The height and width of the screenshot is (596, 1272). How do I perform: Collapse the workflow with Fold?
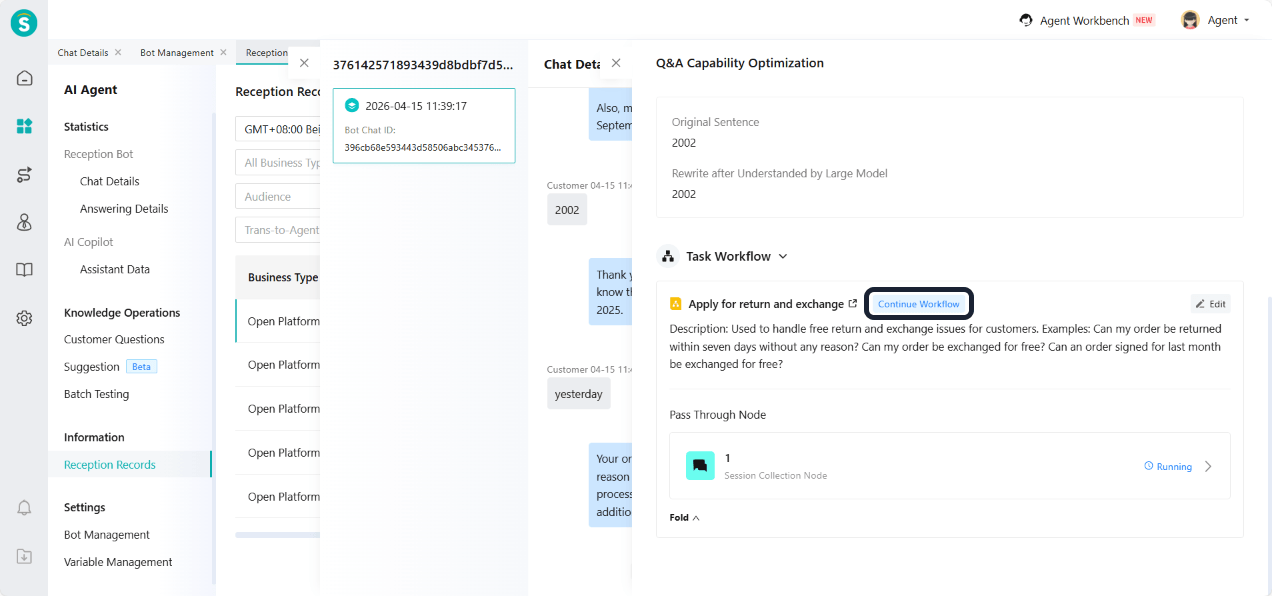click(684, 518)
